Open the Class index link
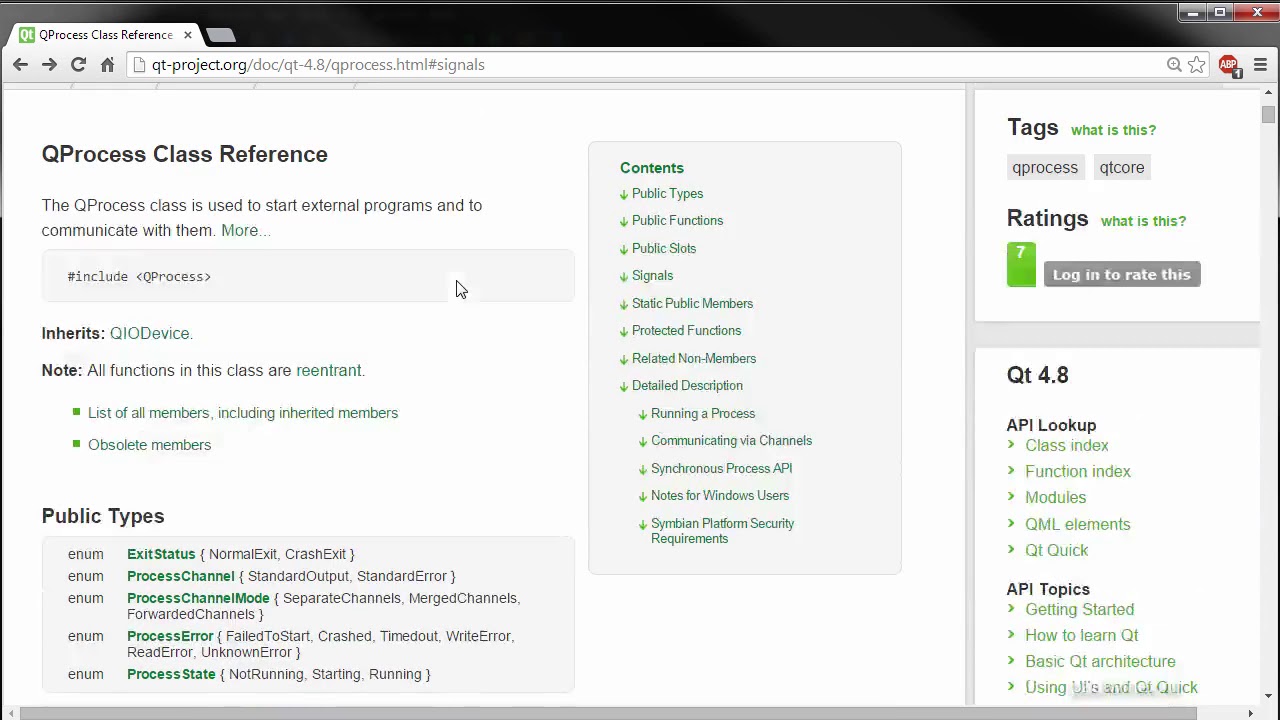This screenshot has width=1280, height=720. pyautogui.click(x=1067, y=446)
